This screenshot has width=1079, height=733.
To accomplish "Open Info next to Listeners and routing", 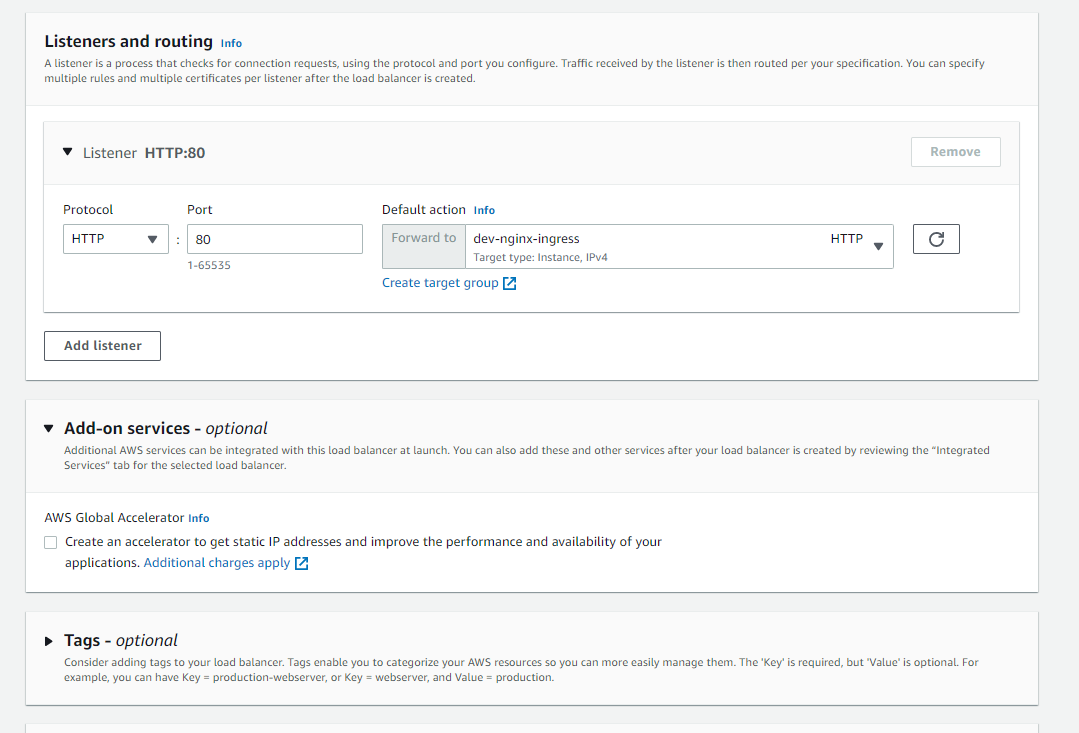I will click(231, 43).
